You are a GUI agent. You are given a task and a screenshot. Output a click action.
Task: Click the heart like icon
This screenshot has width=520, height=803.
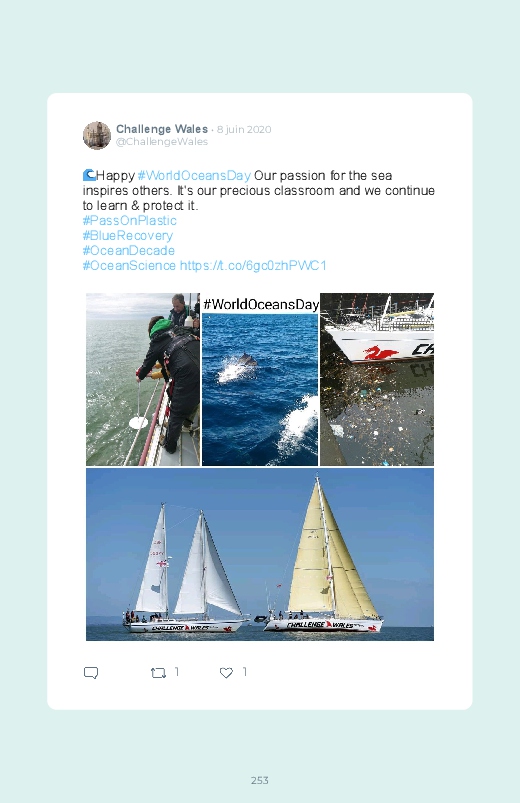click(226, 672)
